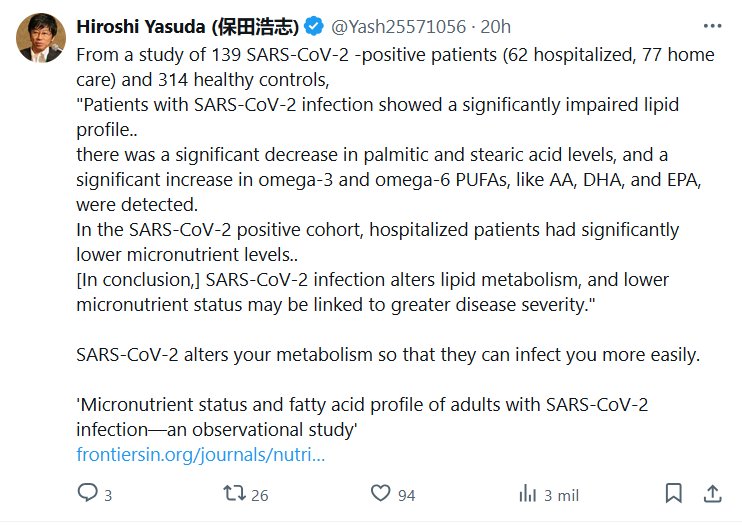
Task: Open view analytics bar chart icon
Action: click(527, 493)
